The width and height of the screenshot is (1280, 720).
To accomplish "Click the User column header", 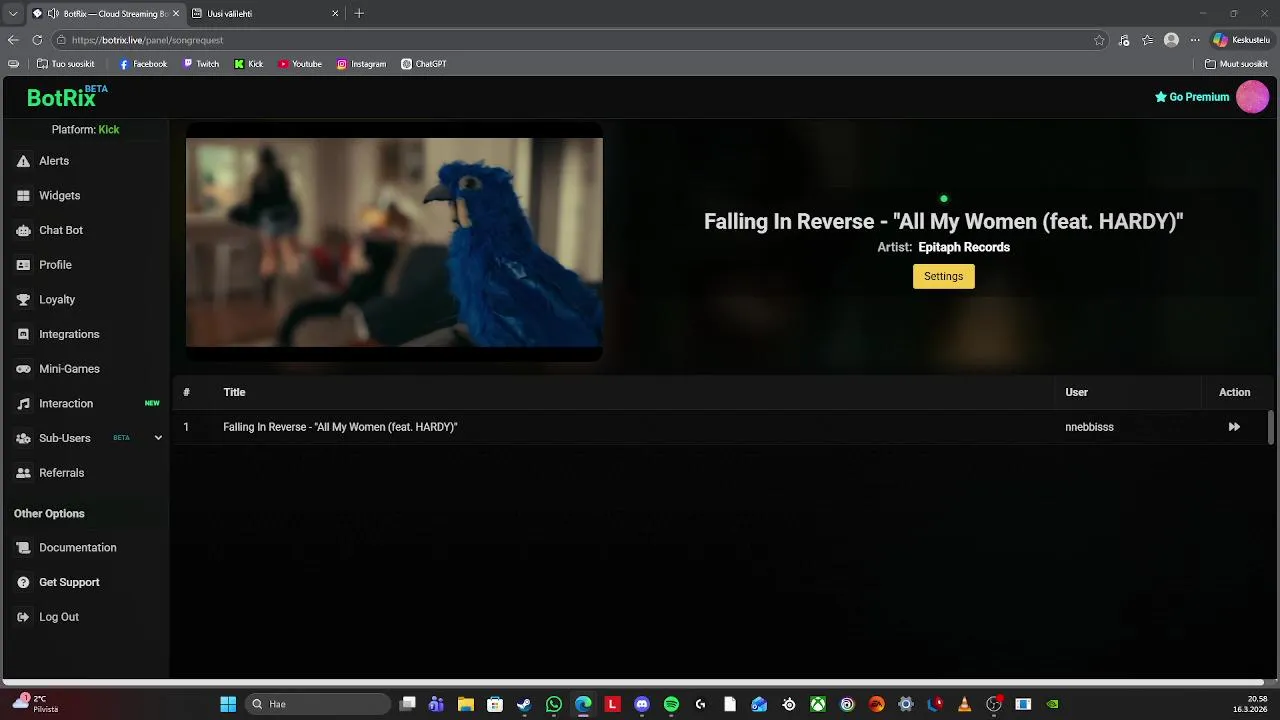I will tap(1076, 392).
